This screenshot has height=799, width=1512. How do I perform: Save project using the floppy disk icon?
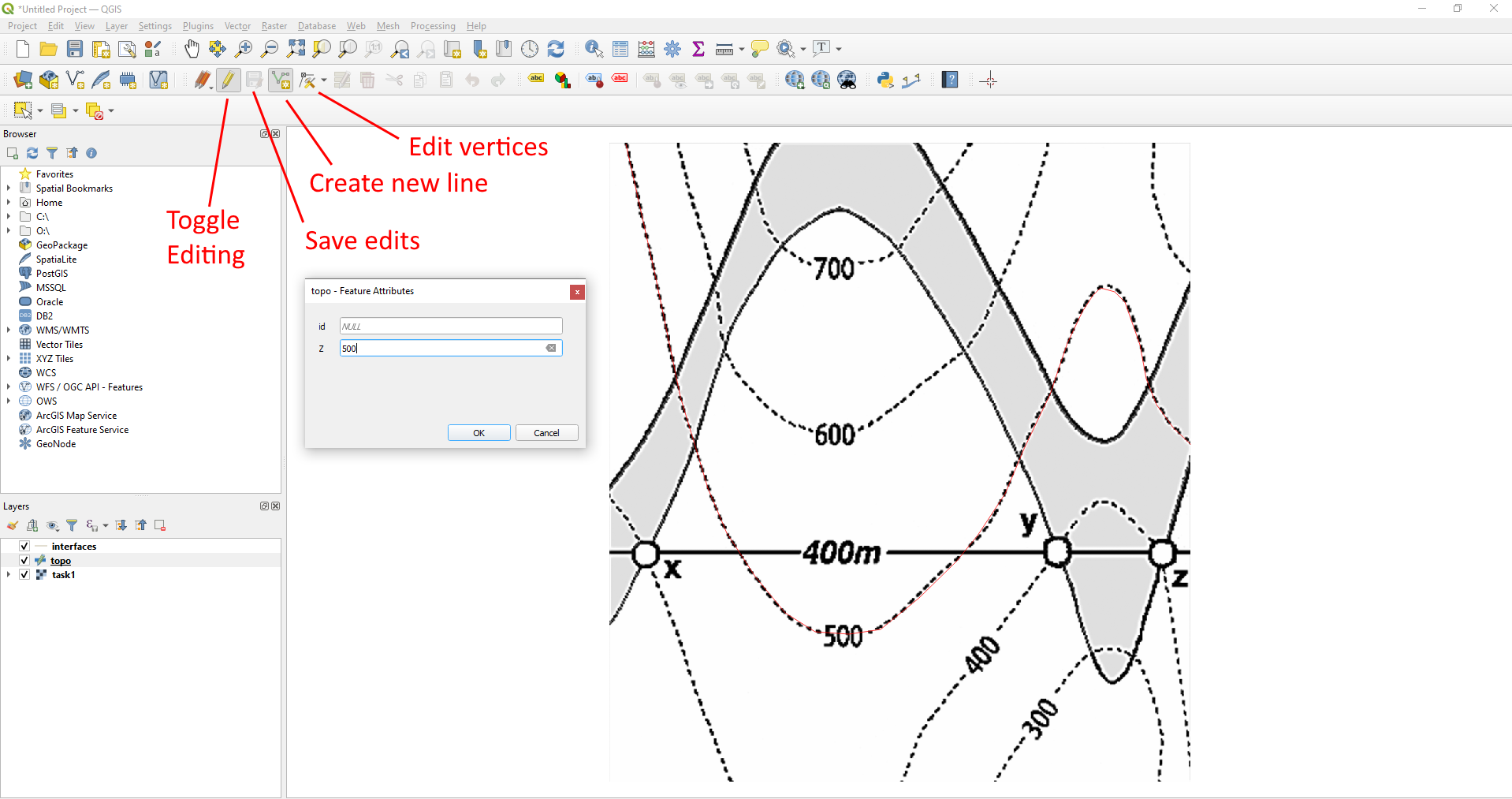[x=75, y=49]
